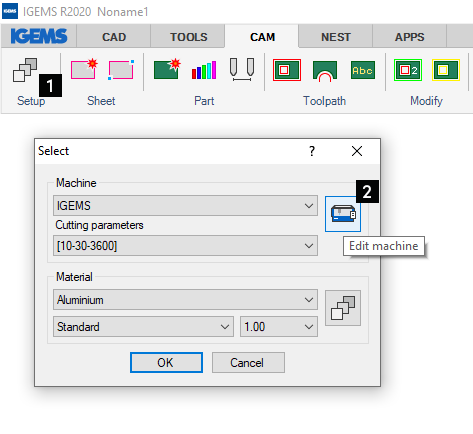Switch to the APPS tab
473x434 pixels.
coord(409,37)
